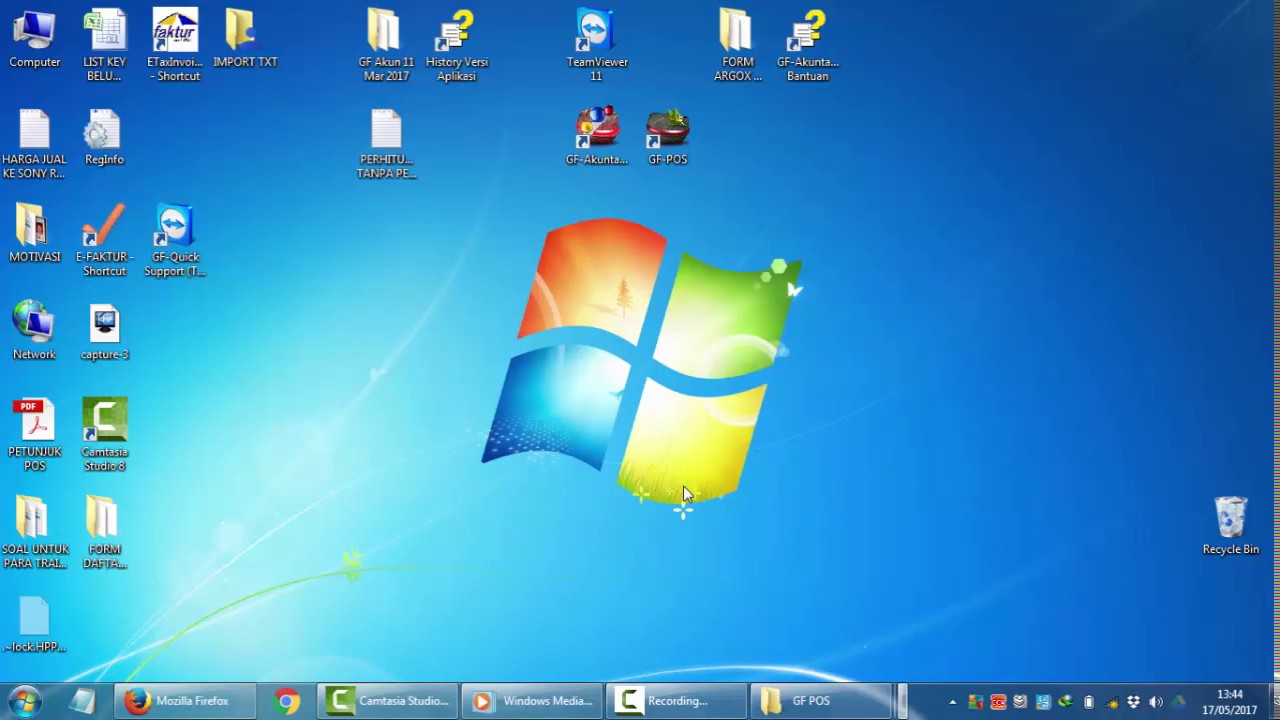Click the Internet Download Manager tray icon
Screen dimensions: 1280x720
pos(1066,702)
